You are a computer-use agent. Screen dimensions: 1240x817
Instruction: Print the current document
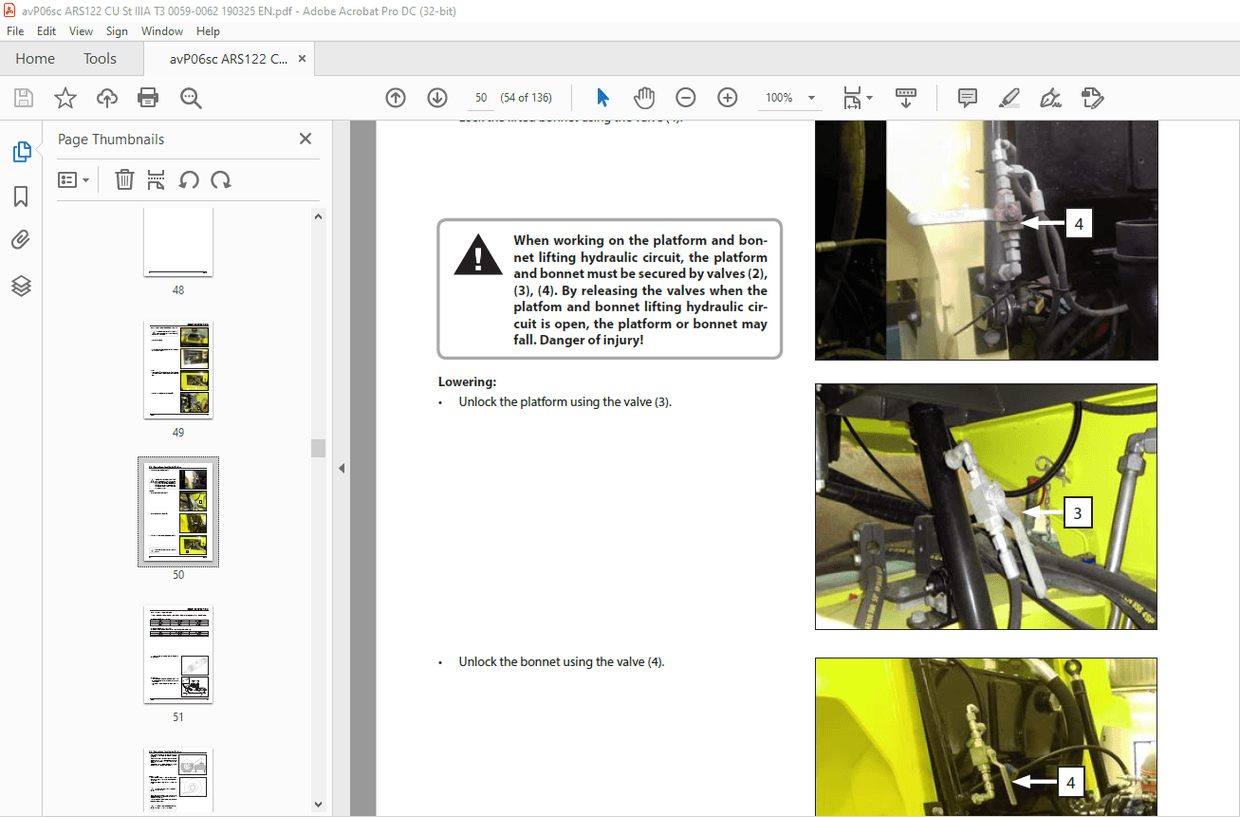[148, 97]
